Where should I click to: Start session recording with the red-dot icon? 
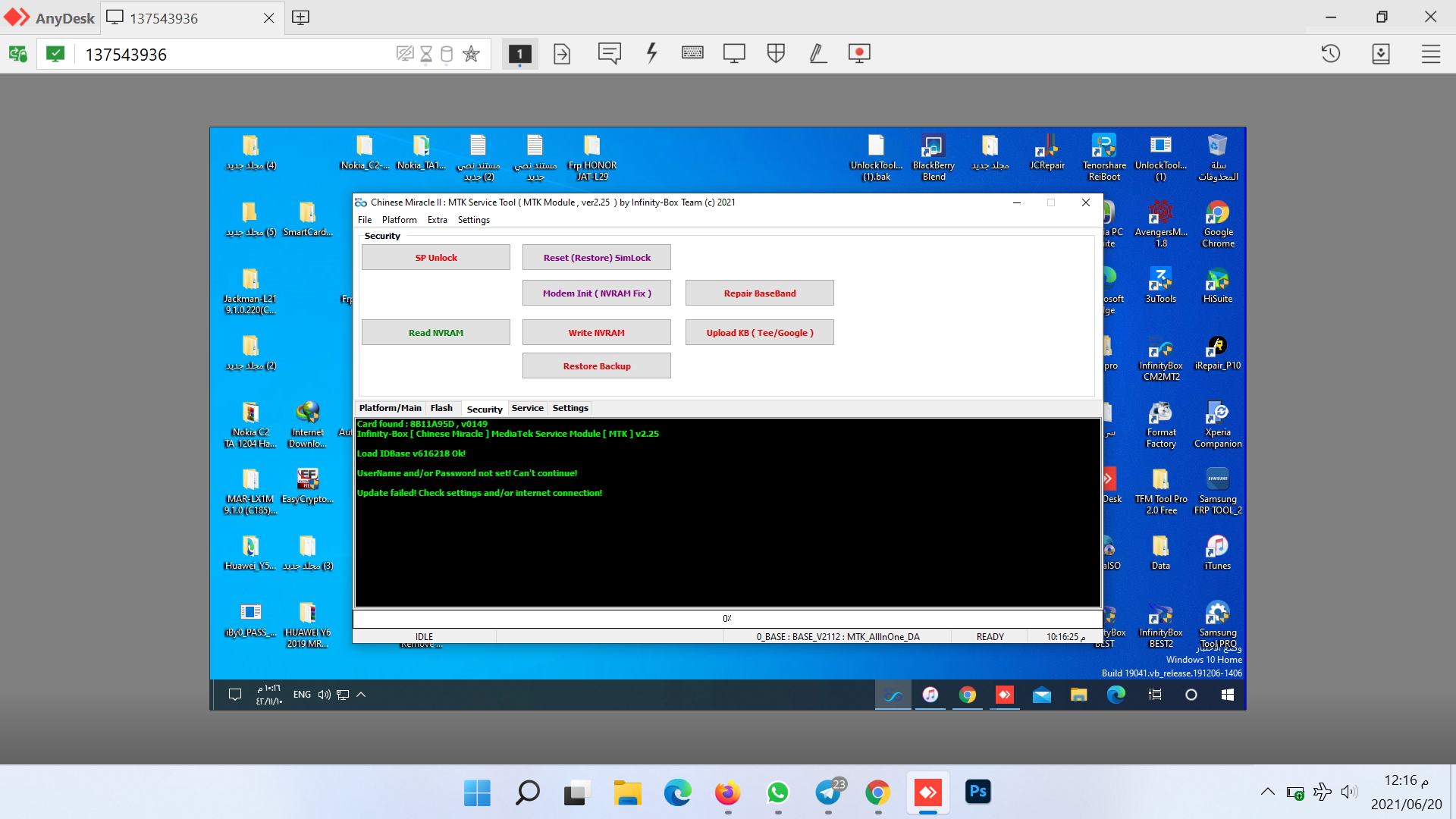tap(859, 53)
